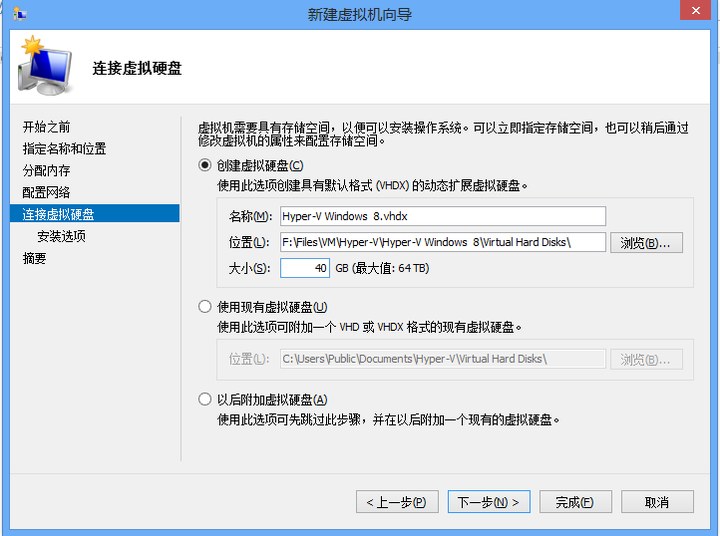The width and height of the screenshot is (720, 536).
Task: Click the 大小 field showing 40
Action: pyautogui.click(x=305, y=268)
